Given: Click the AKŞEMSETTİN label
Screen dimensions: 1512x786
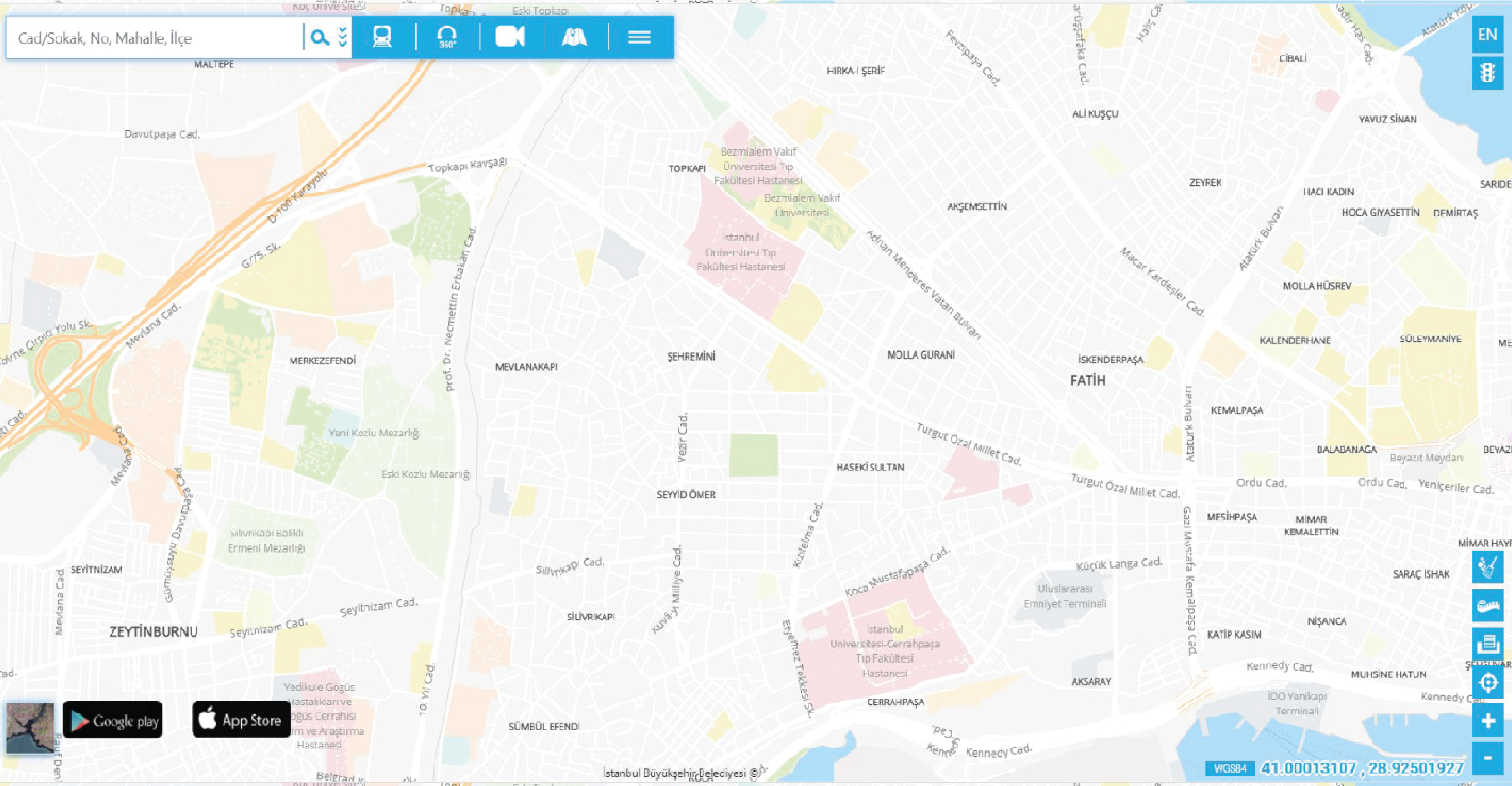Looking at the screenshot, I should (x=977, y=207).
